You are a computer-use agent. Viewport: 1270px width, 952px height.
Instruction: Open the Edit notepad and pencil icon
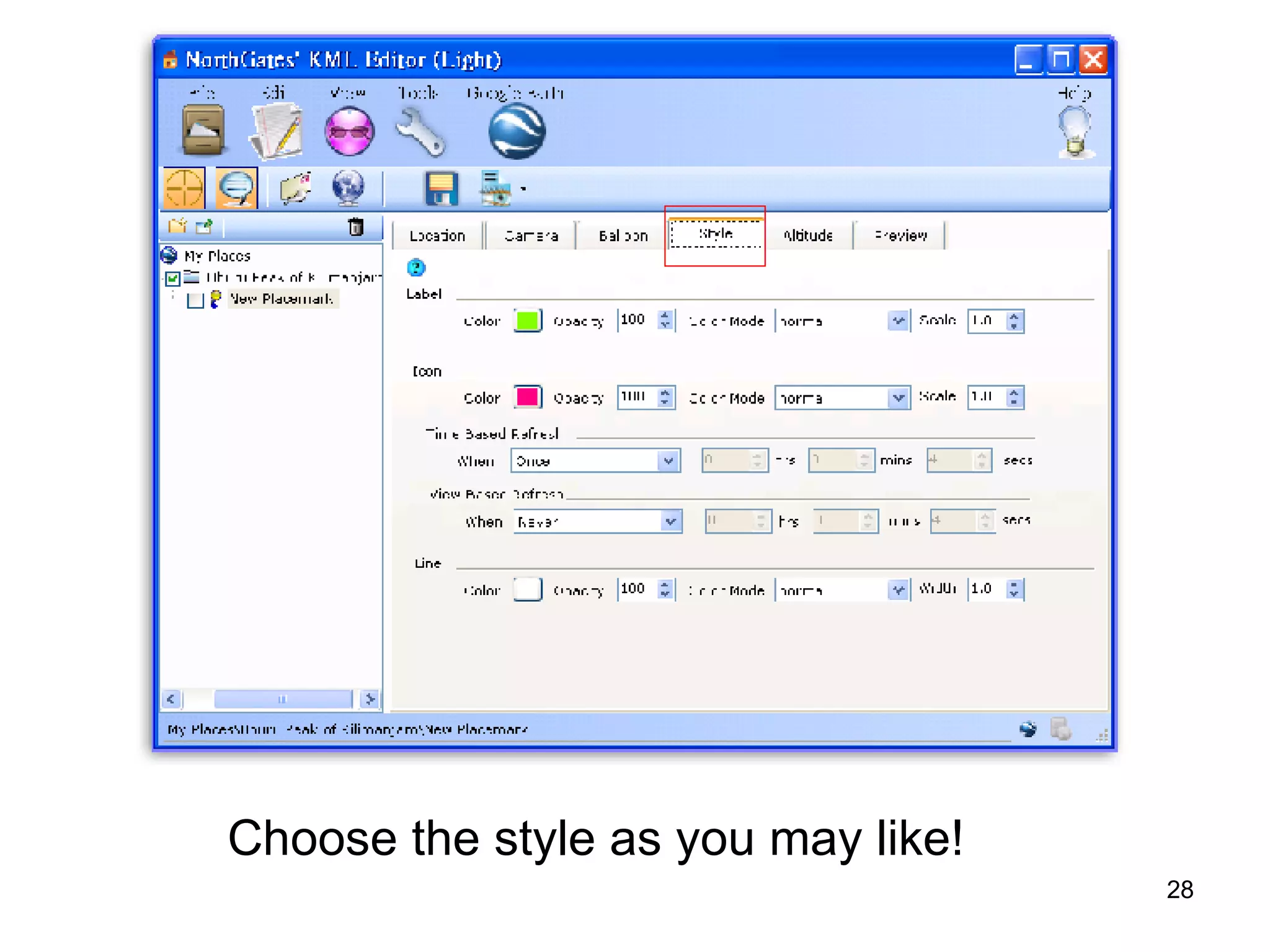[x=277, y=130]
